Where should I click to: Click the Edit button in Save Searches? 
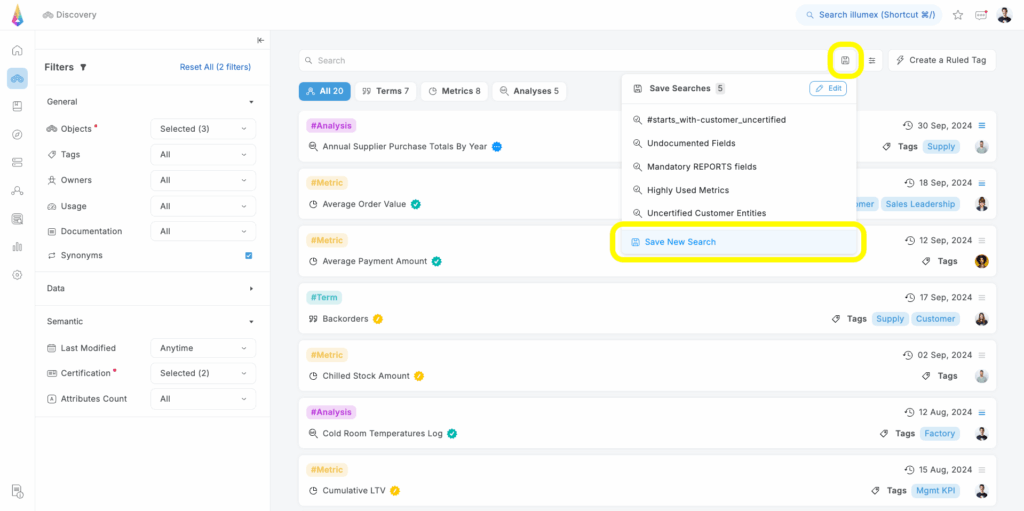pos(827,89)
